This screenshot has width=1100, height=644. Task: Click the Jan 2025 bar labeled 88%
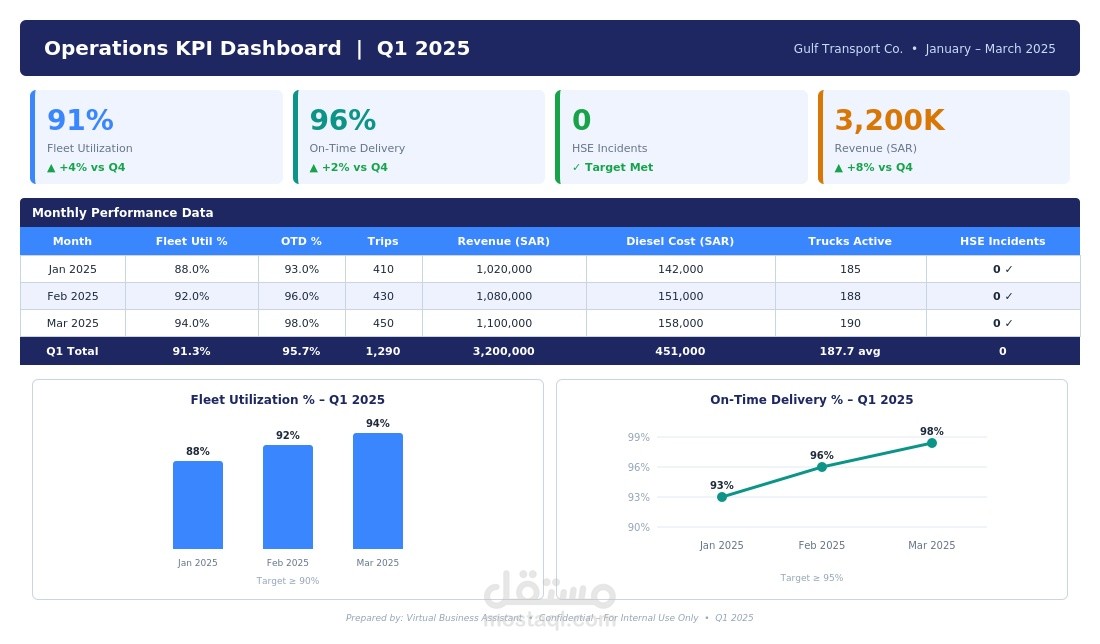[198, 504]
